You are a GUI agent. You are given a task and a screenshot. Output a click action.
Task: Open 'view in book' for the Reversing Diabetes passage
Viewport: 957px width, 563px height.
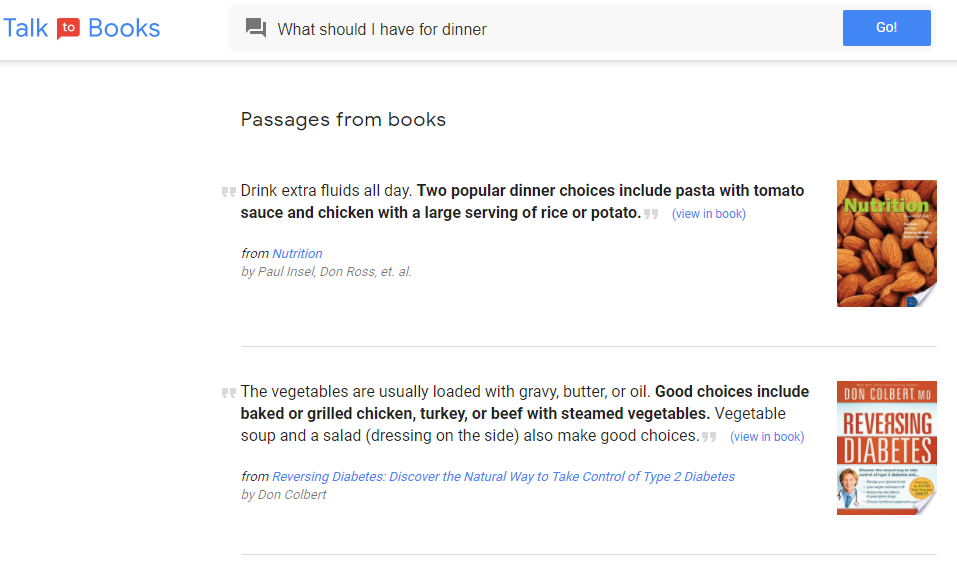(x=767, y=437)
